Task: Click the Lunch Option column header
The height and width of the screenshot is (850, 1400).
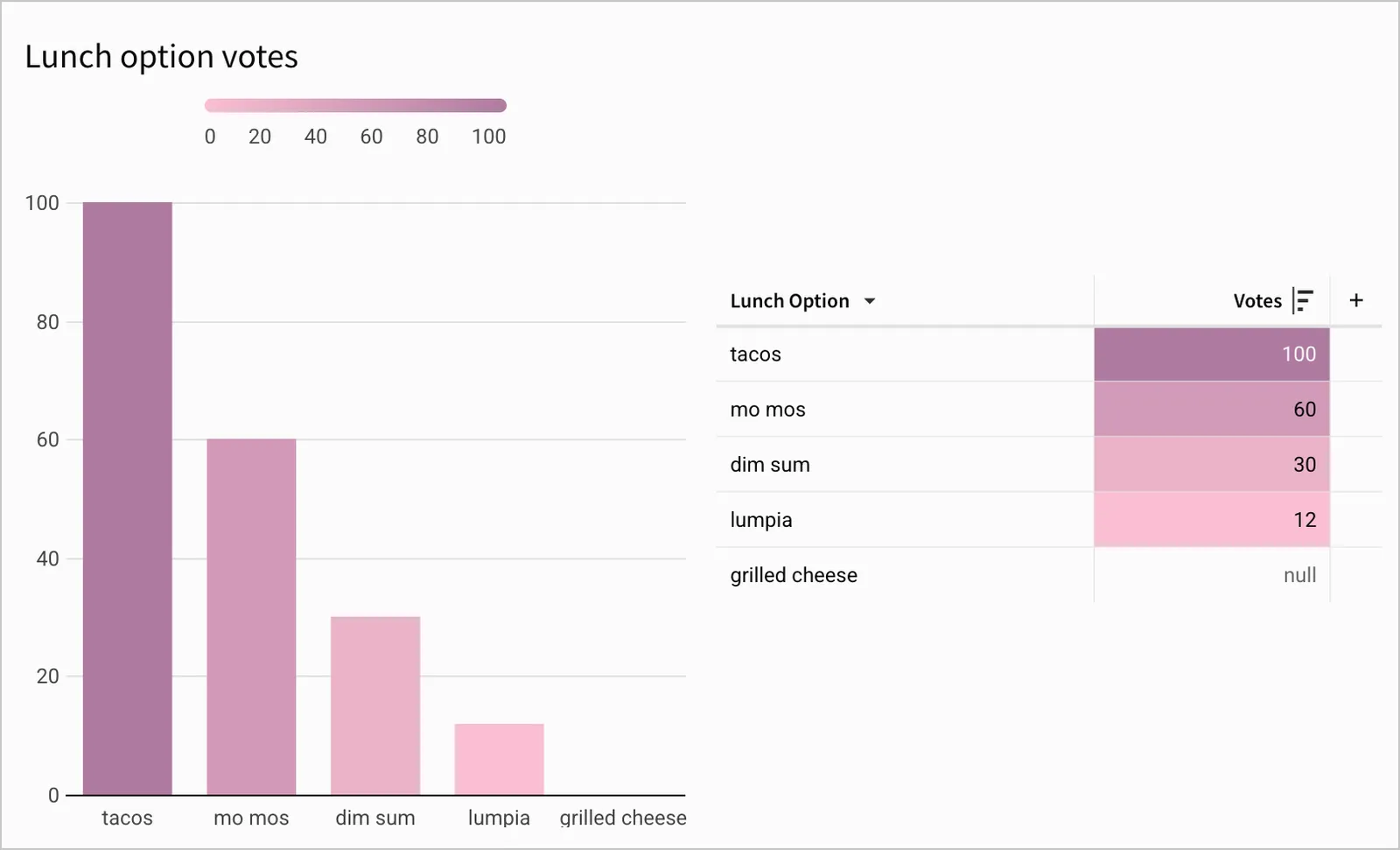Action: tap(789, 301)
